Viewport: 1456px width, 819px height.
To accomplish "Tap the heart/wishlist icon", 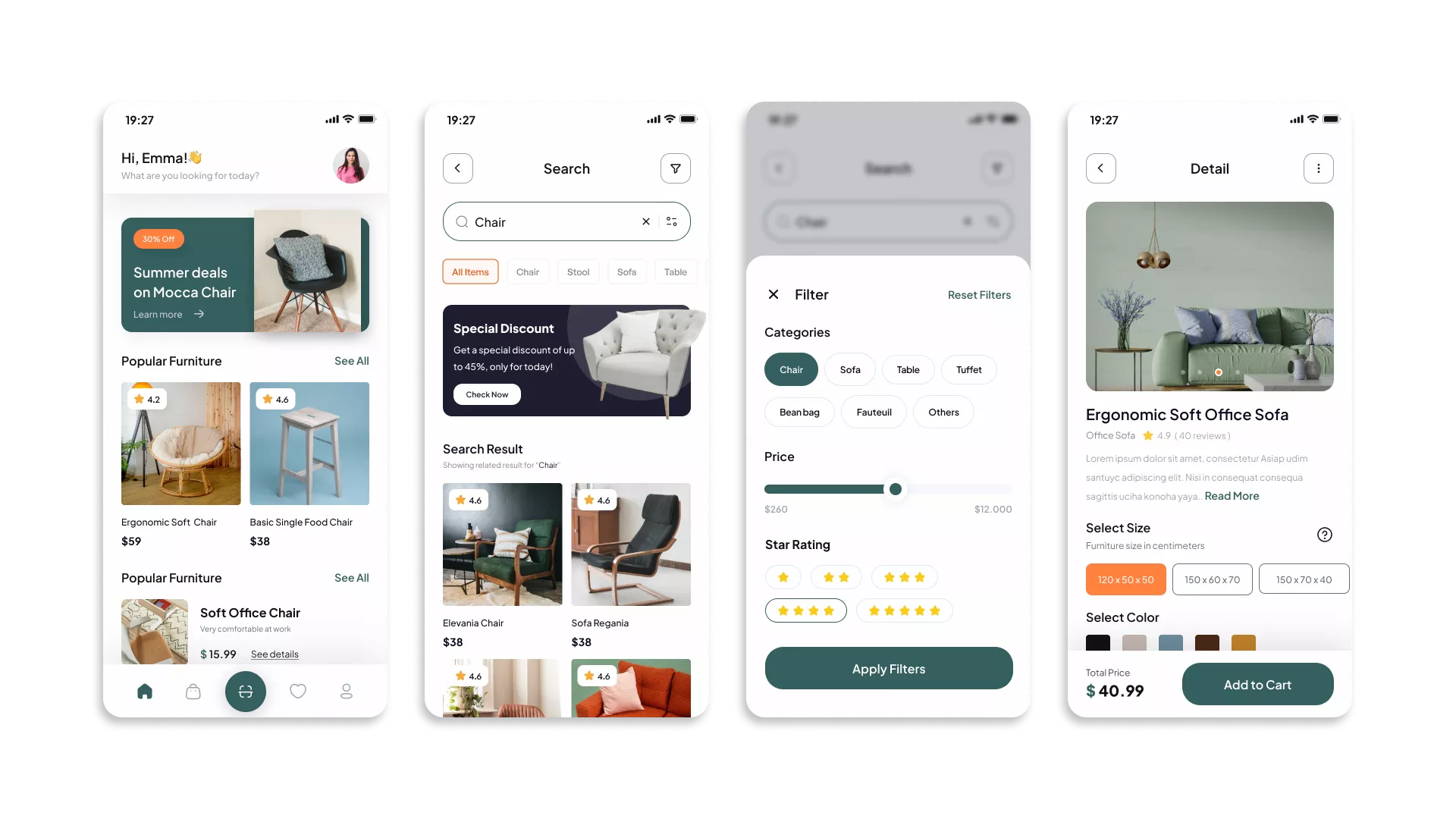I will (x=297, y=691).
